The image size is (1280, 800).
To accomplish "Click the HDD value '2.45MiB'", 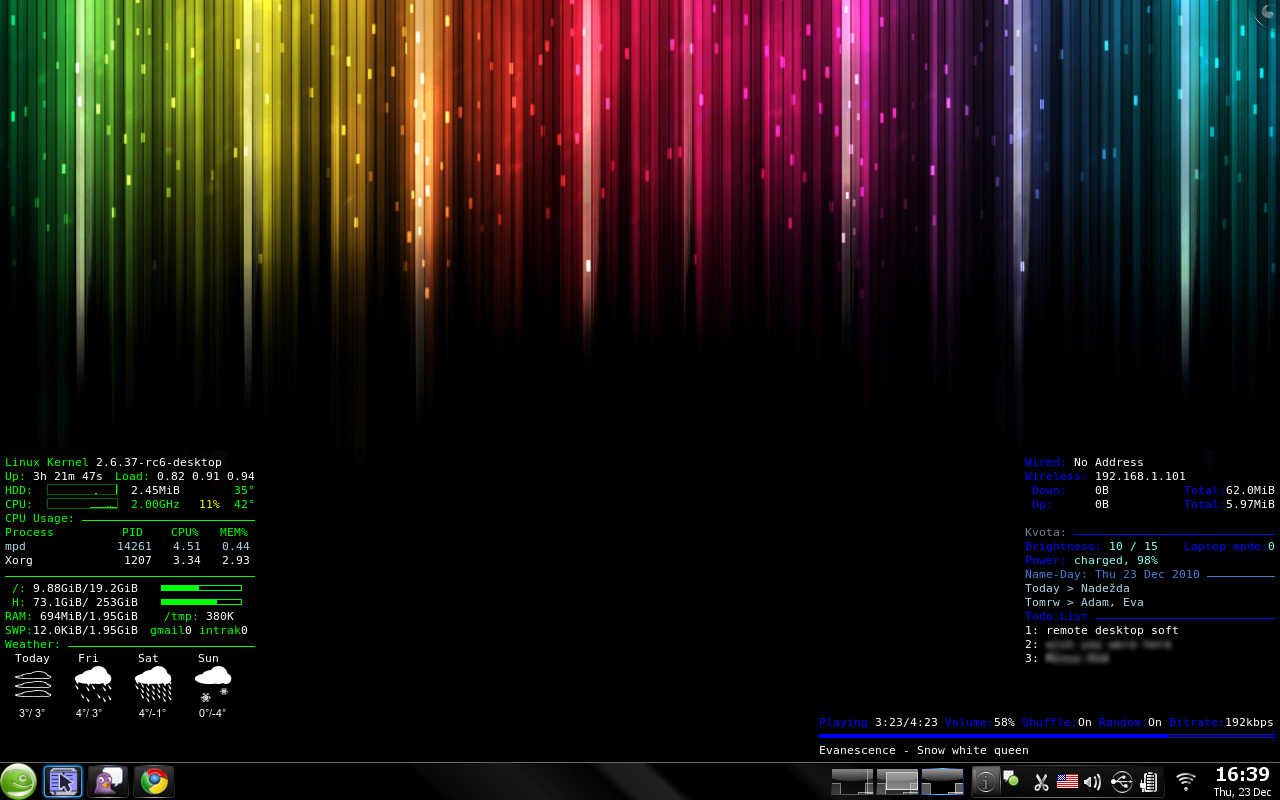I will pos(155,490).
